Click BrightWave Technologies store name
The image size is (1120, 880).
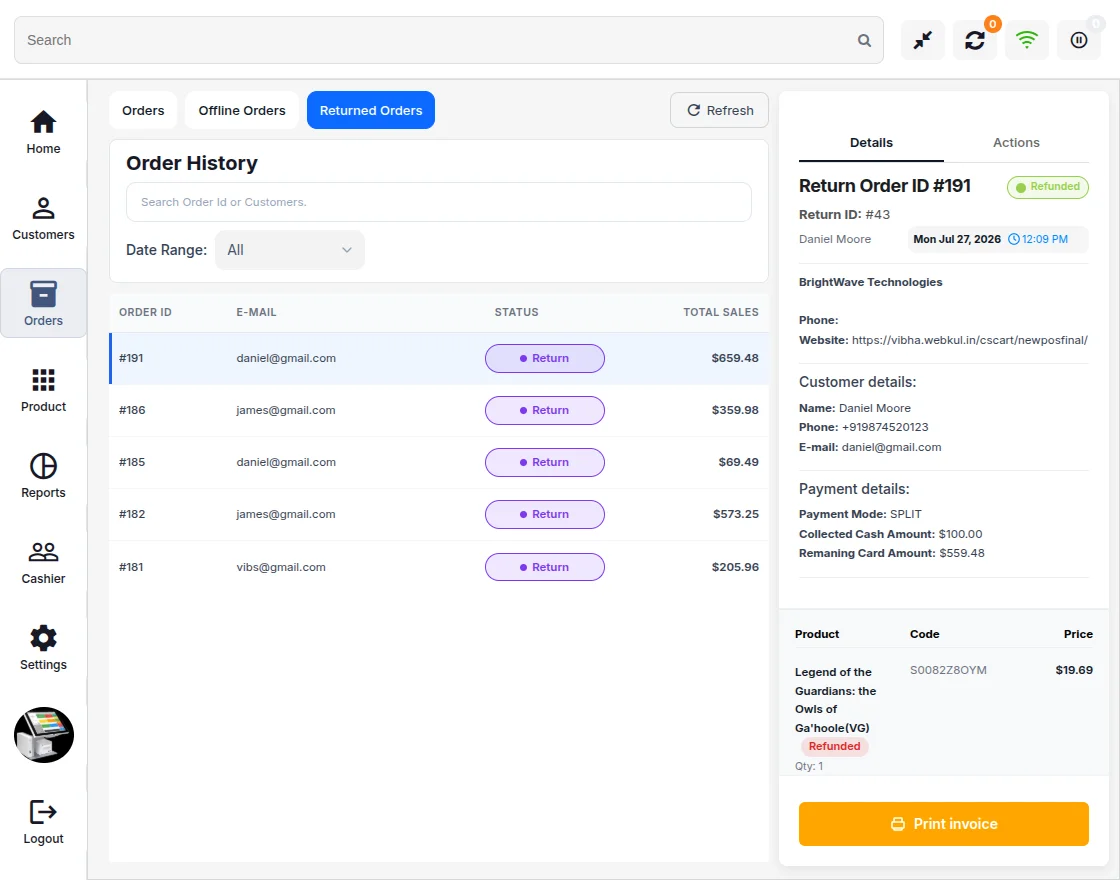point(871,282)
